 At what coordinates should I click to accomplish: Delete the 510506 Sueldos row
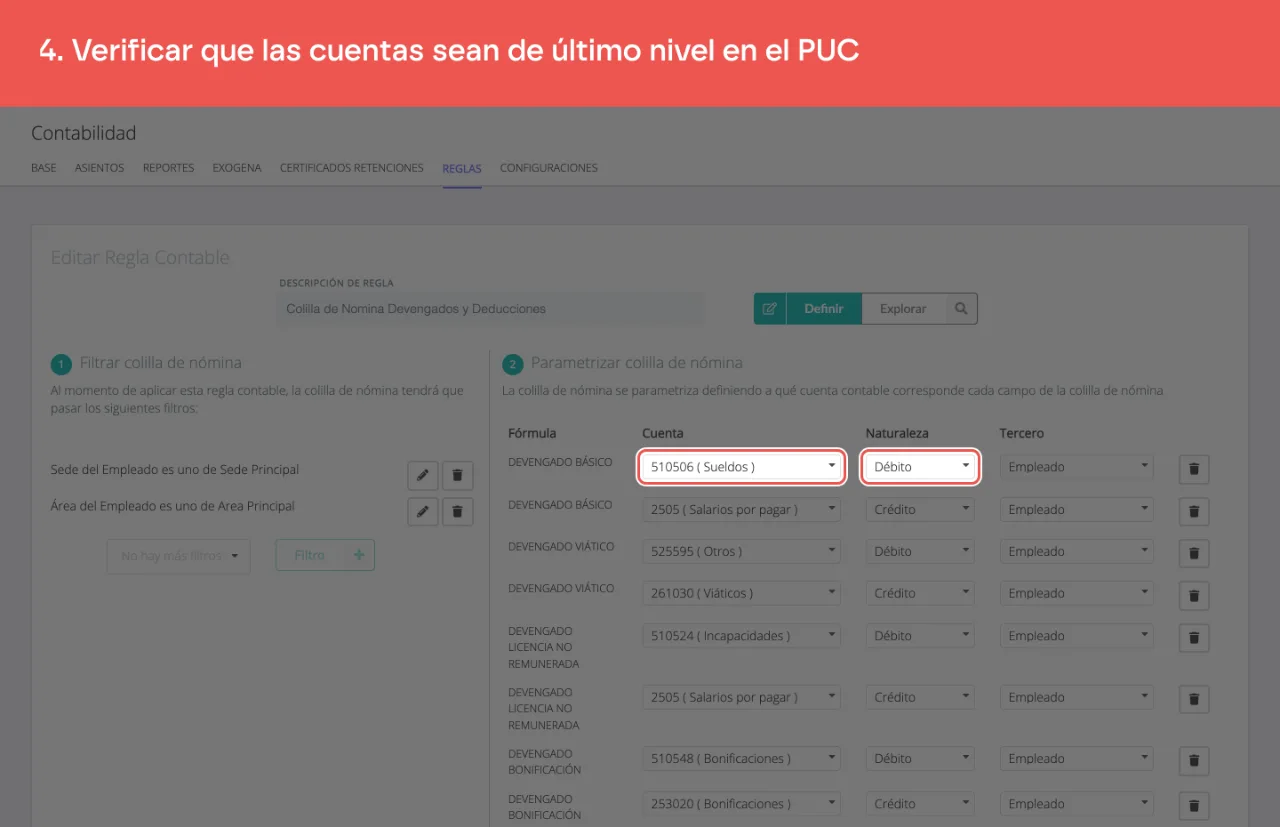point(1194,469)
